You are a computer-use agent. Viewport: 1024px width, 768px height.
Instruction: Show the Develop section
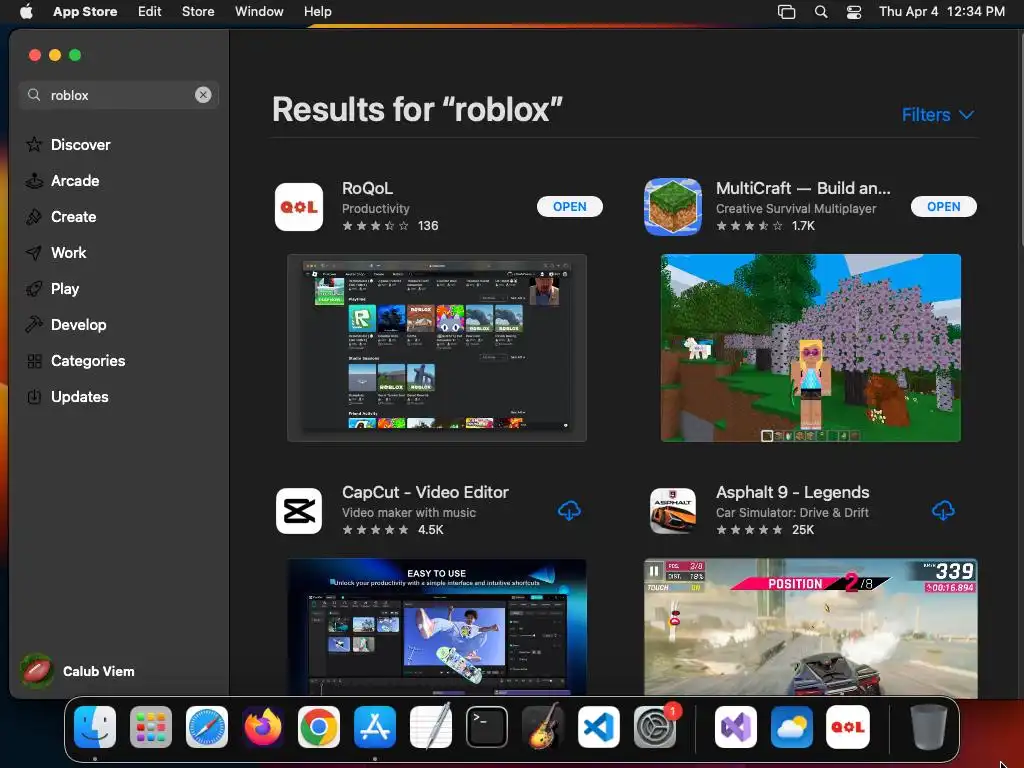coord(119,325)
